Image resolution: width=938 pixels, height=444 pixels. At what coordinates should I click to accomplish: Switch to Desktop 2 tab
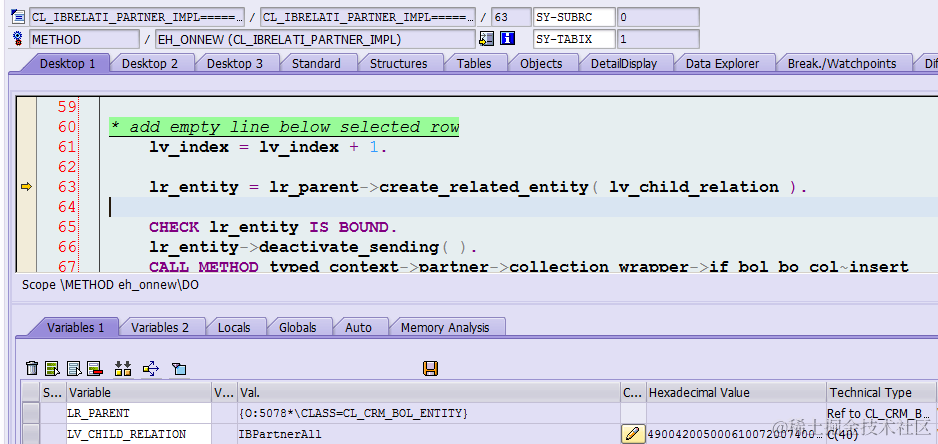click(x=150, y=63)
